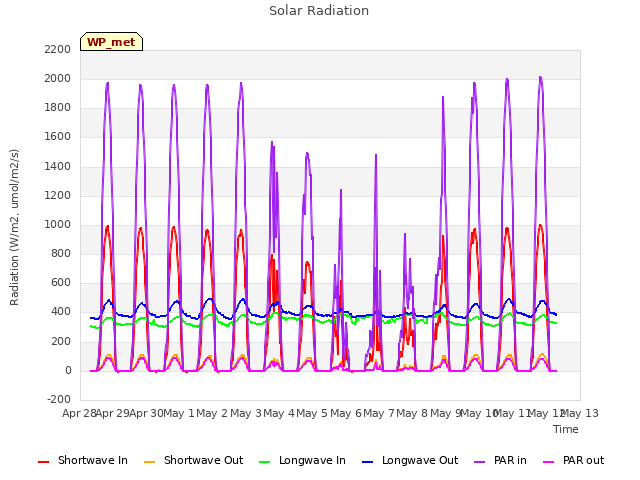640x480 pixels.
Task: Click the Radiation y-axis title
Action: pyautogui.click(x=14, y=227)
